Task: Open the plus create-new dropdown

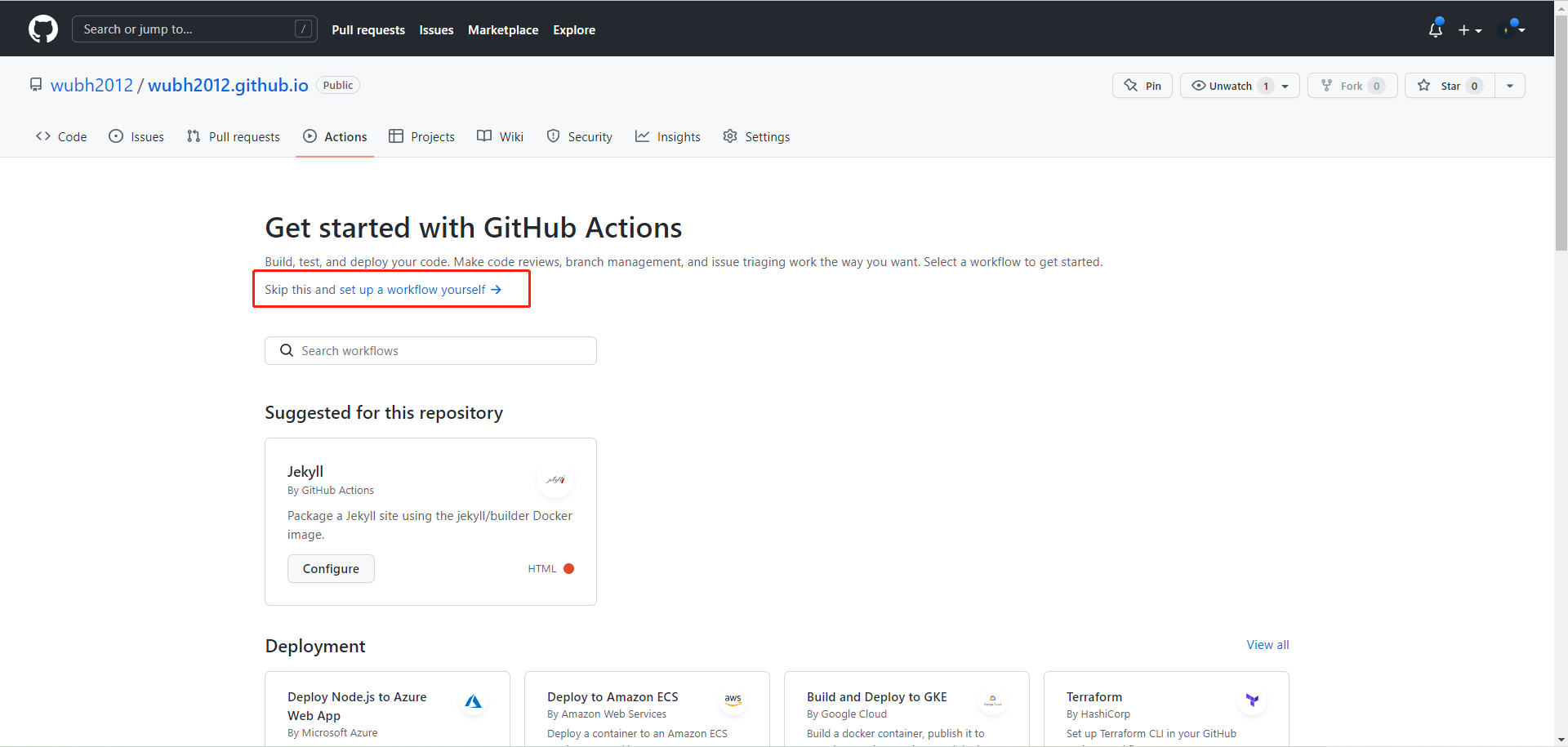Action: click(1470, 30)
